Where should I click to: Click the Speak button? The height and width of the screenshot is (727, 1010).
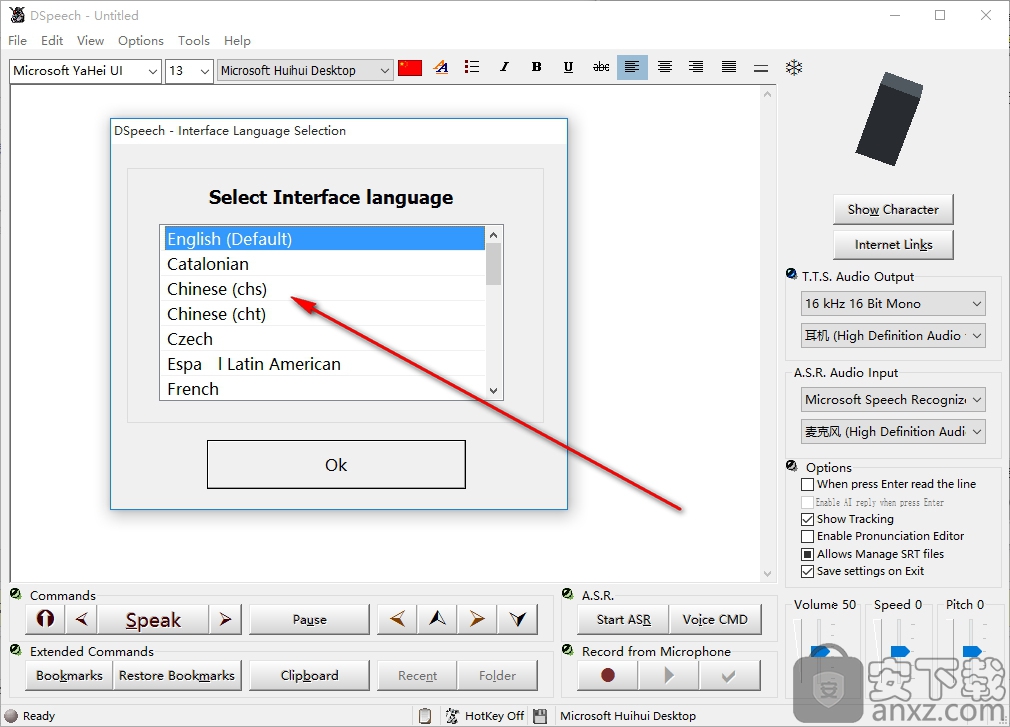coord(153,619)
